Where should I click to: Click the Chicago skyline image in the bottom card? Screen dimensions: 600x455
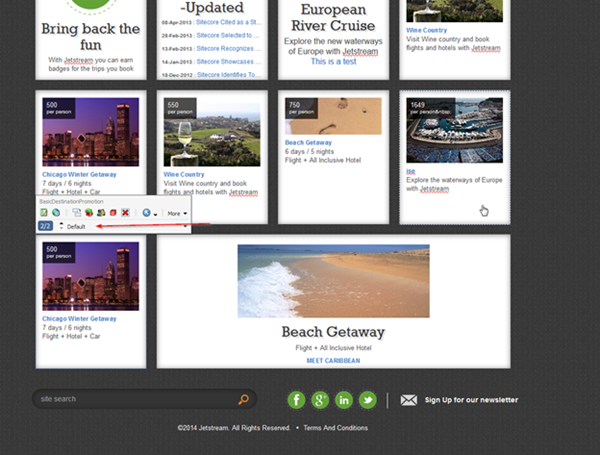click(91, 276)
